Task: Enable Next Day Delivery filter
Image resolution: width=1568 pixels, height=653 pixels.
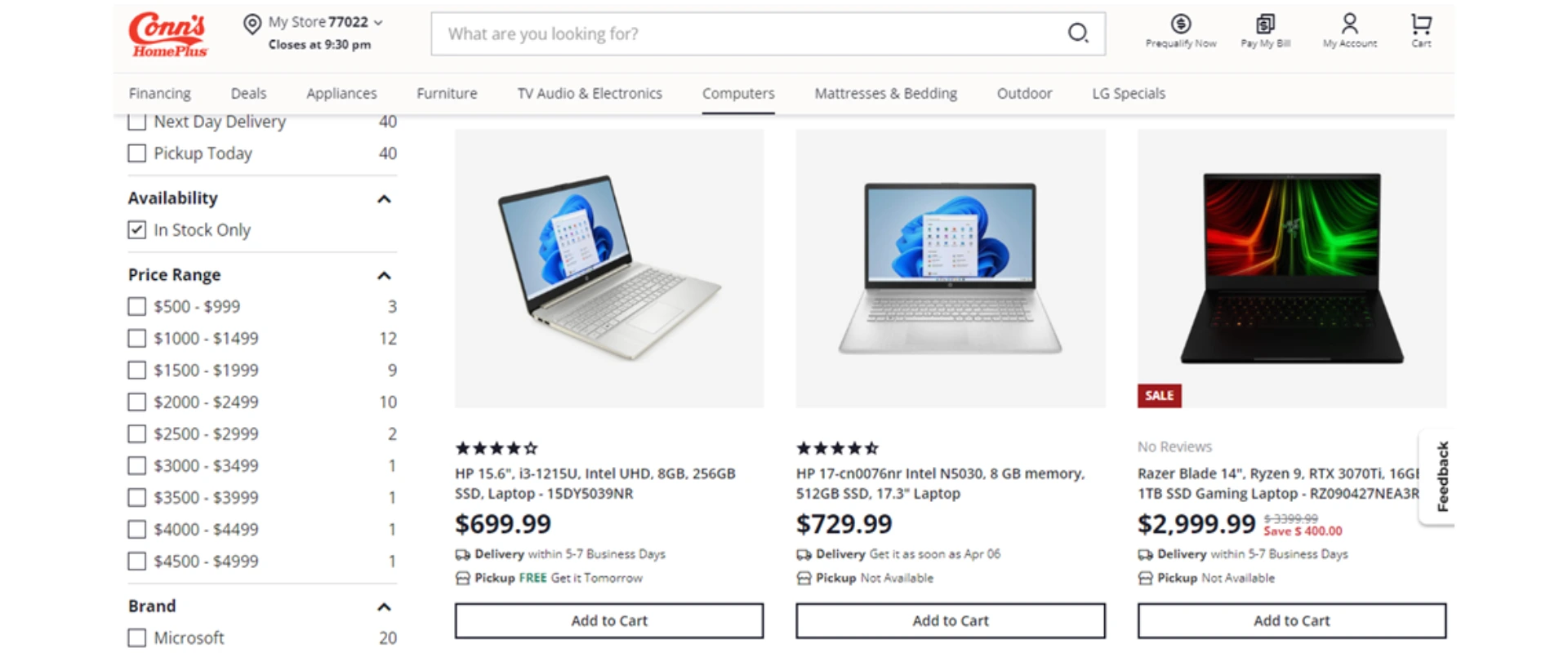Action: click(x=136, y=122)
